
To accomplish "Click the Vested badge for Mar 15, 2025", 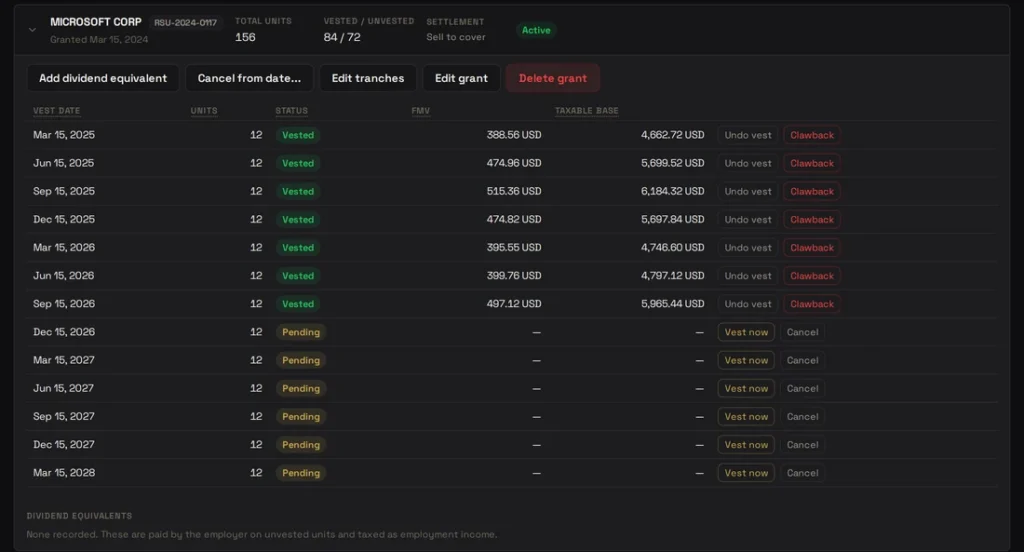I will pyautogui.click(x=298, y=135).
